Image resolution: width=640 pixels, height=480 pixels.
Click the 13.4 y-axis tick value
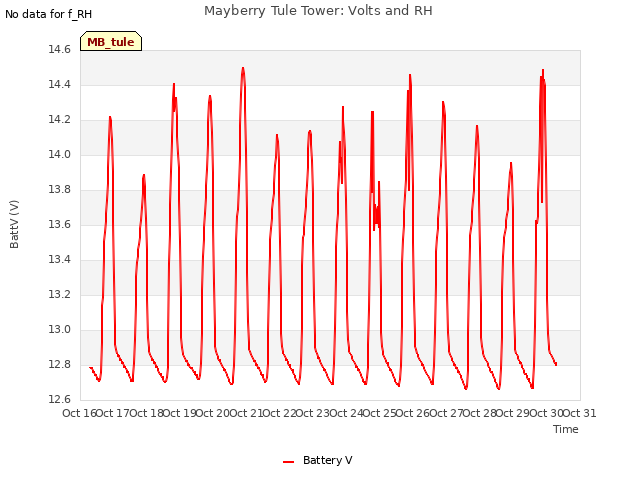click(60, 260)
